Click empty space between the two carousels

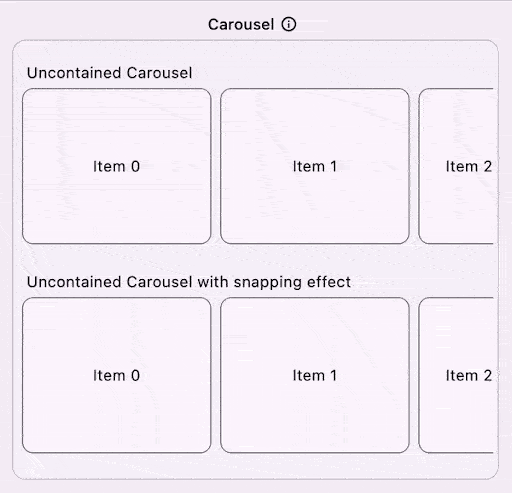coord(255,258)
